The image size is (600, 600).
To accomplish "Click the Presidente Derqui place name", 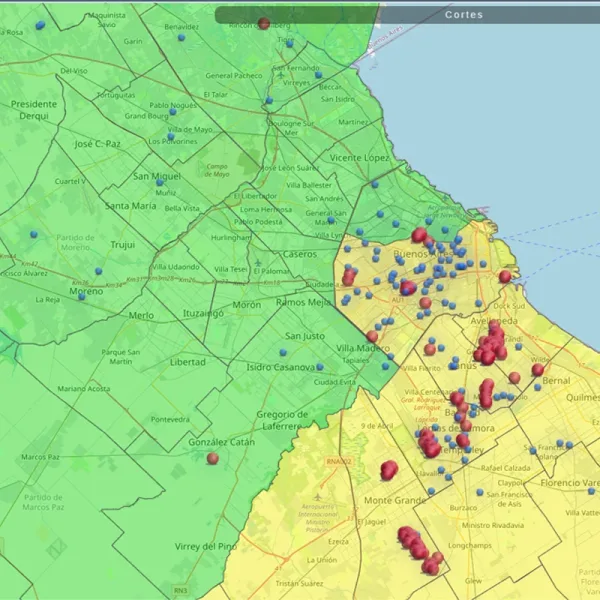I will pyautogui.click(x=34, y=109).
